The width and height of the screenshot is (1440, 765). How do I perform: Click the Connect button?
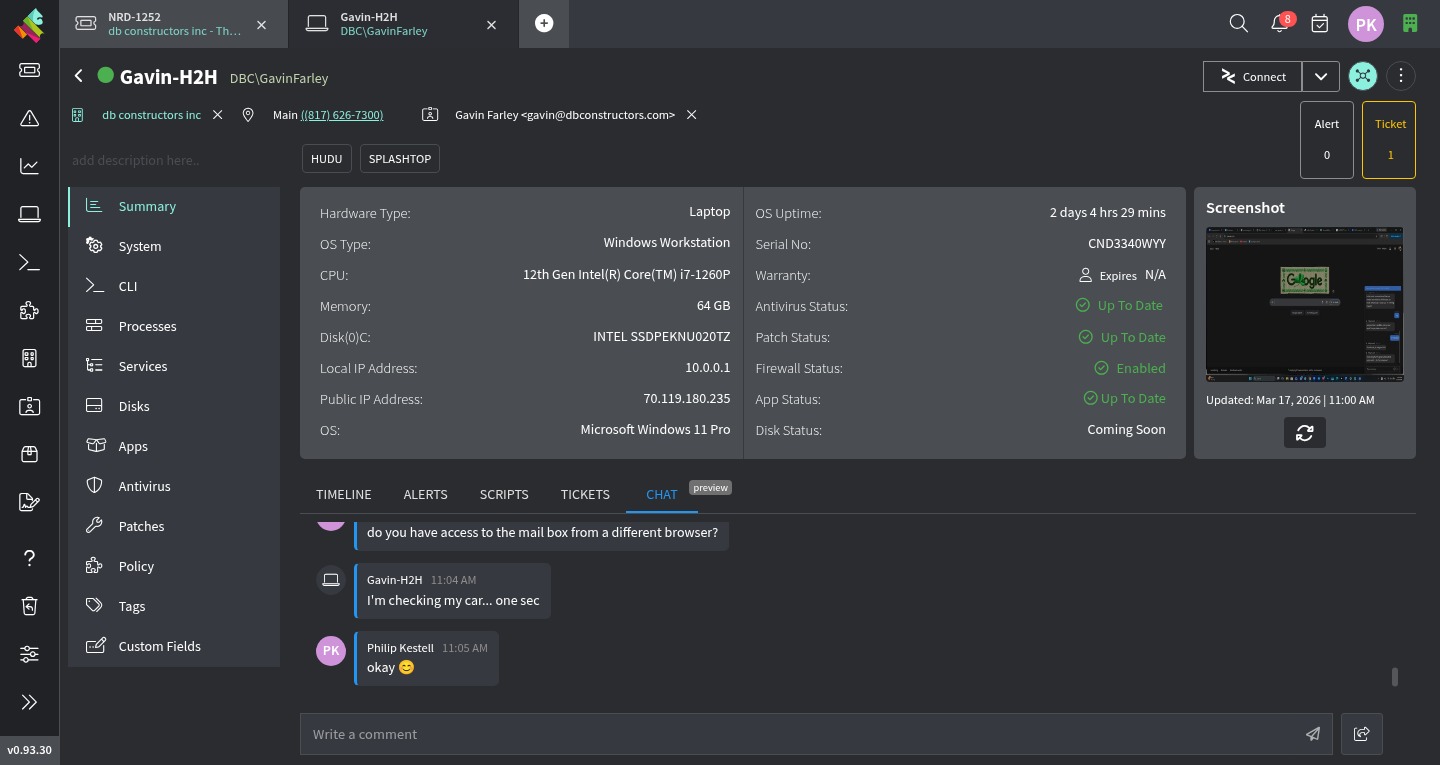(x=1253, y=76)
